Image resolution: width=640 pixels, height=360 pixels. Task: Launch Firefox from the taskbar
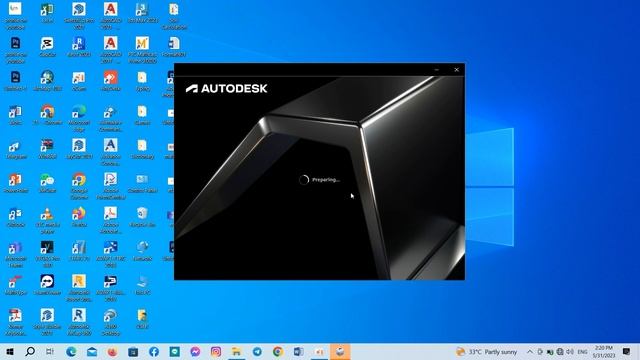(x=113, y=351)
